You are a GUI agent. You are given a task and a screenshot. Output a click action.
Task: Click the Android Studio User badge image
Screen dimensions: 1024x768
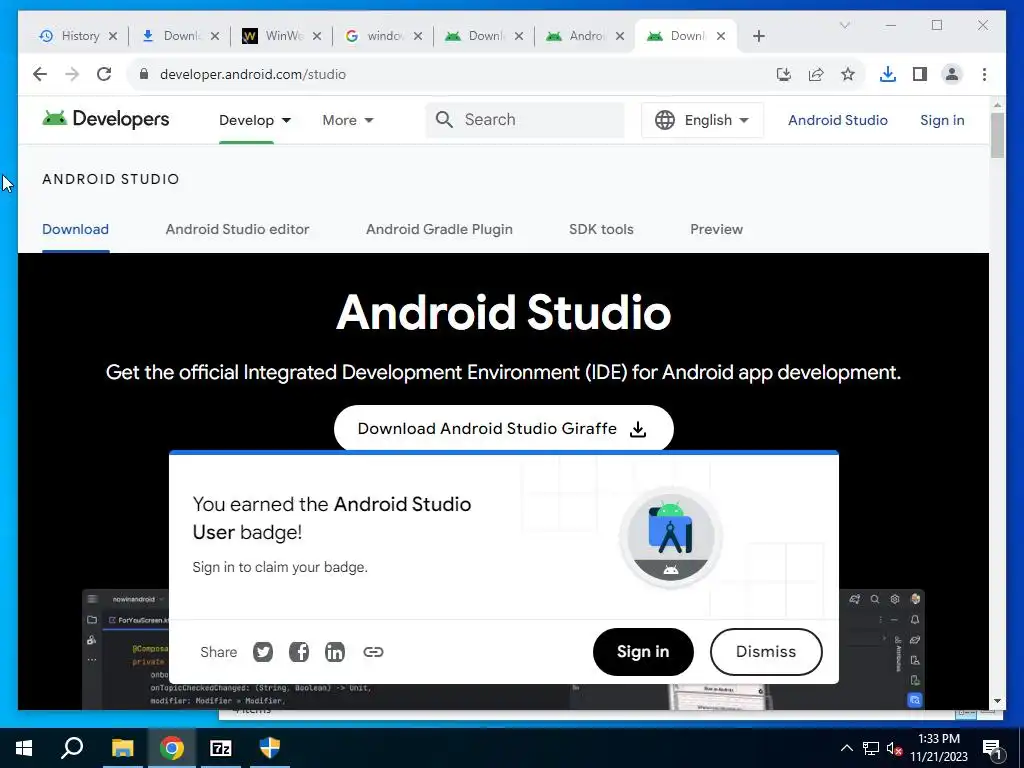(x=671, y=537)
